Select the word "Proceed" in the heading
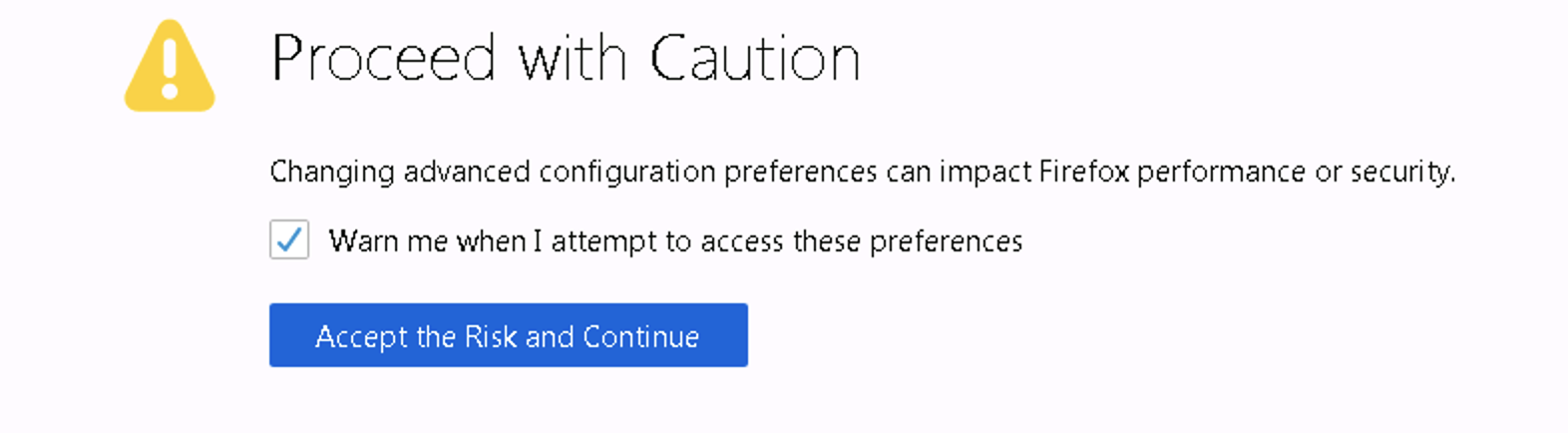 click(x=383, y=59)
